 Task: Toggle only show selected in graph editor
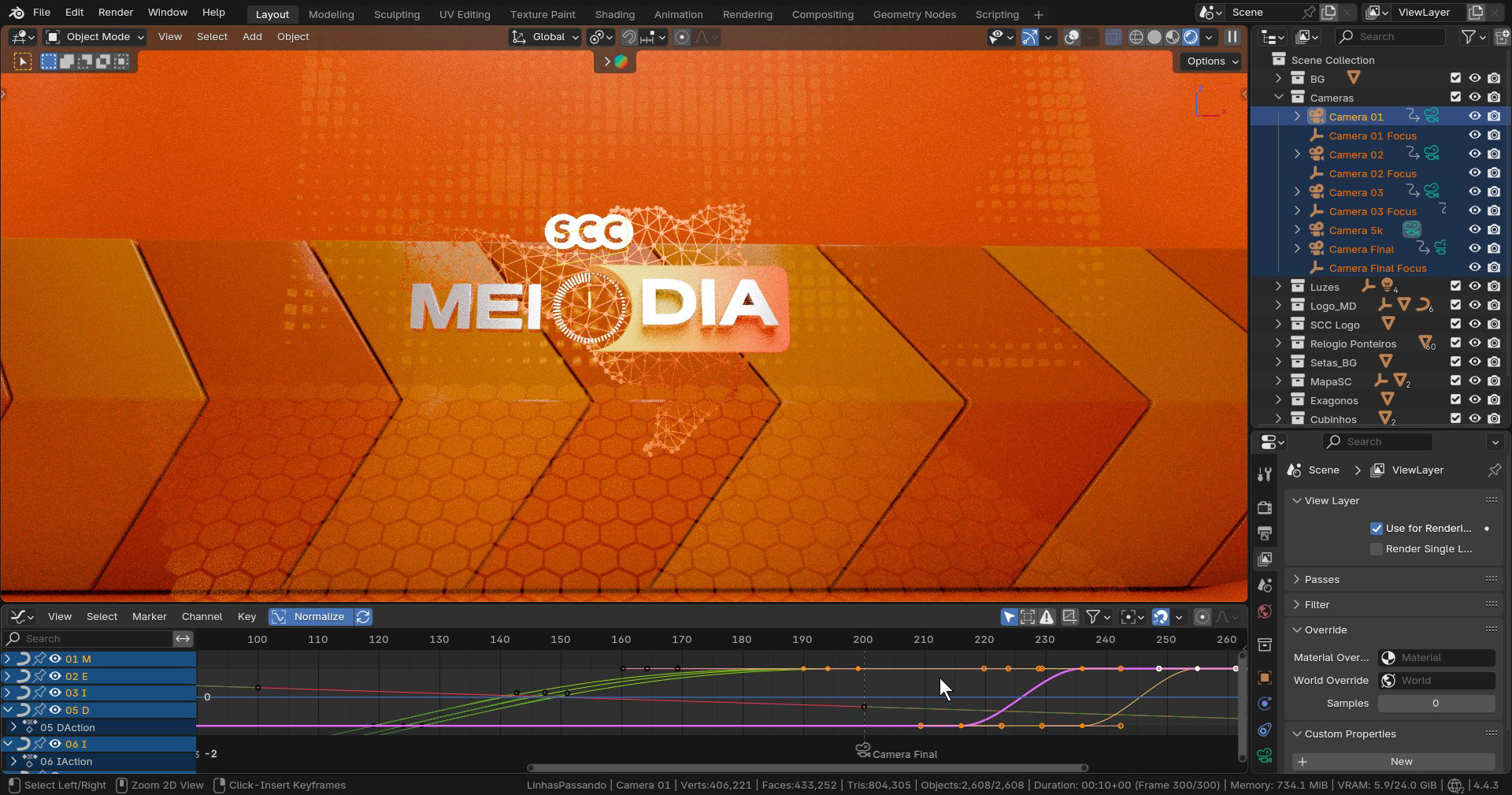(x=1009, y=617)
